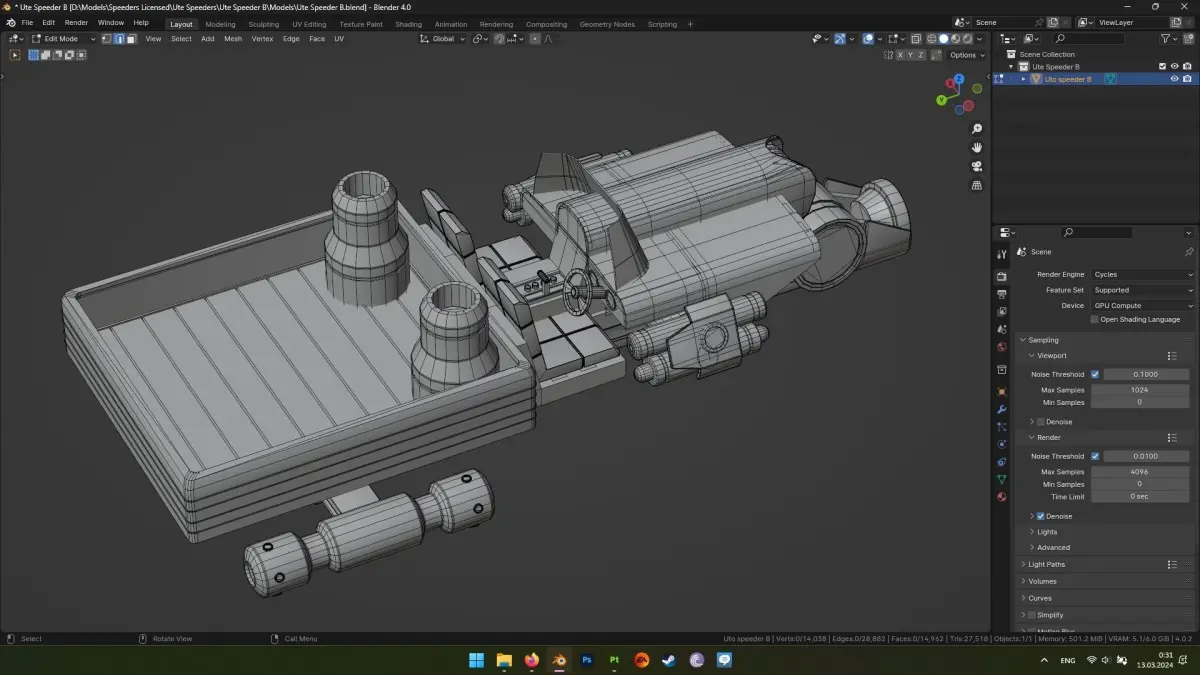Toggle Open Shading Language checkbox
Viewport: 1200px width, 675px height.
pyautogui.click(x=1095, y=319)
